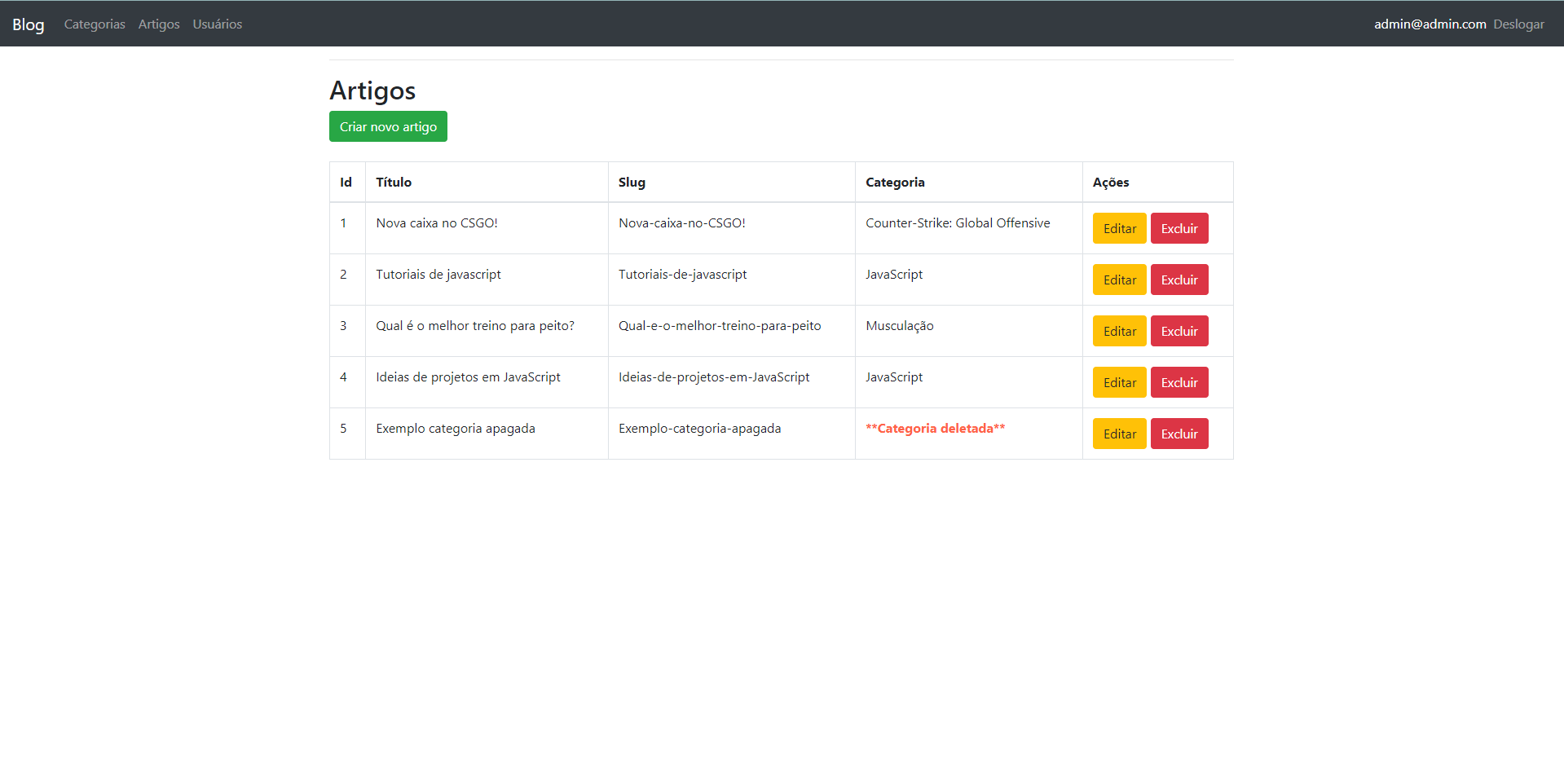
Task: Edit the Ideias de projetos em JavaScript article
Action: (x=1118, y=382)
